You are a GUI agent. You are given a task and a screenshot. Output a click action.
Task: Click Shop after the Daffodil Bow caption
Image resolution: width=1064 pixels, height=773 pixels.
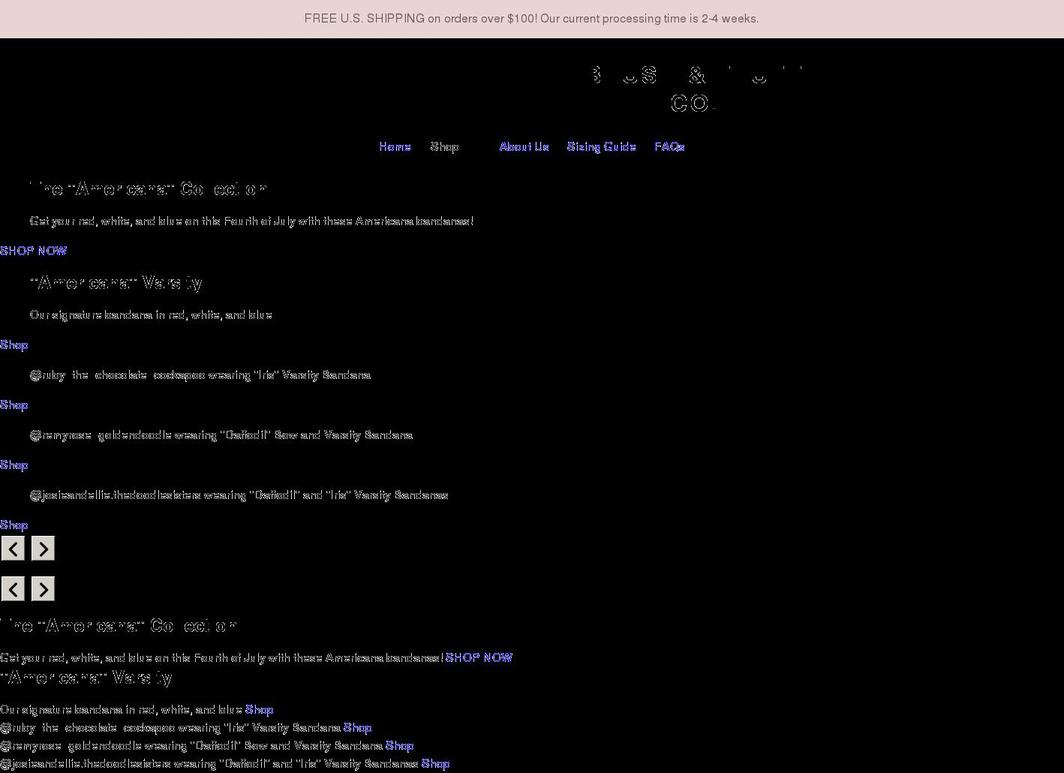click(x=14, y=464)
